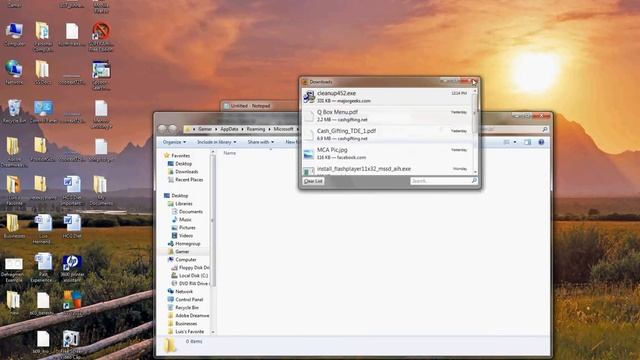Toggle the preview pane icon
640x360 pixels.
527,142
